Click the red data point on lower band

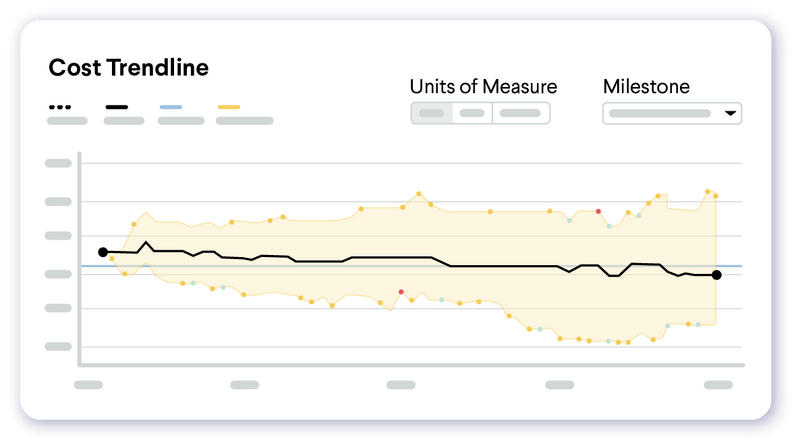(401, 292)
